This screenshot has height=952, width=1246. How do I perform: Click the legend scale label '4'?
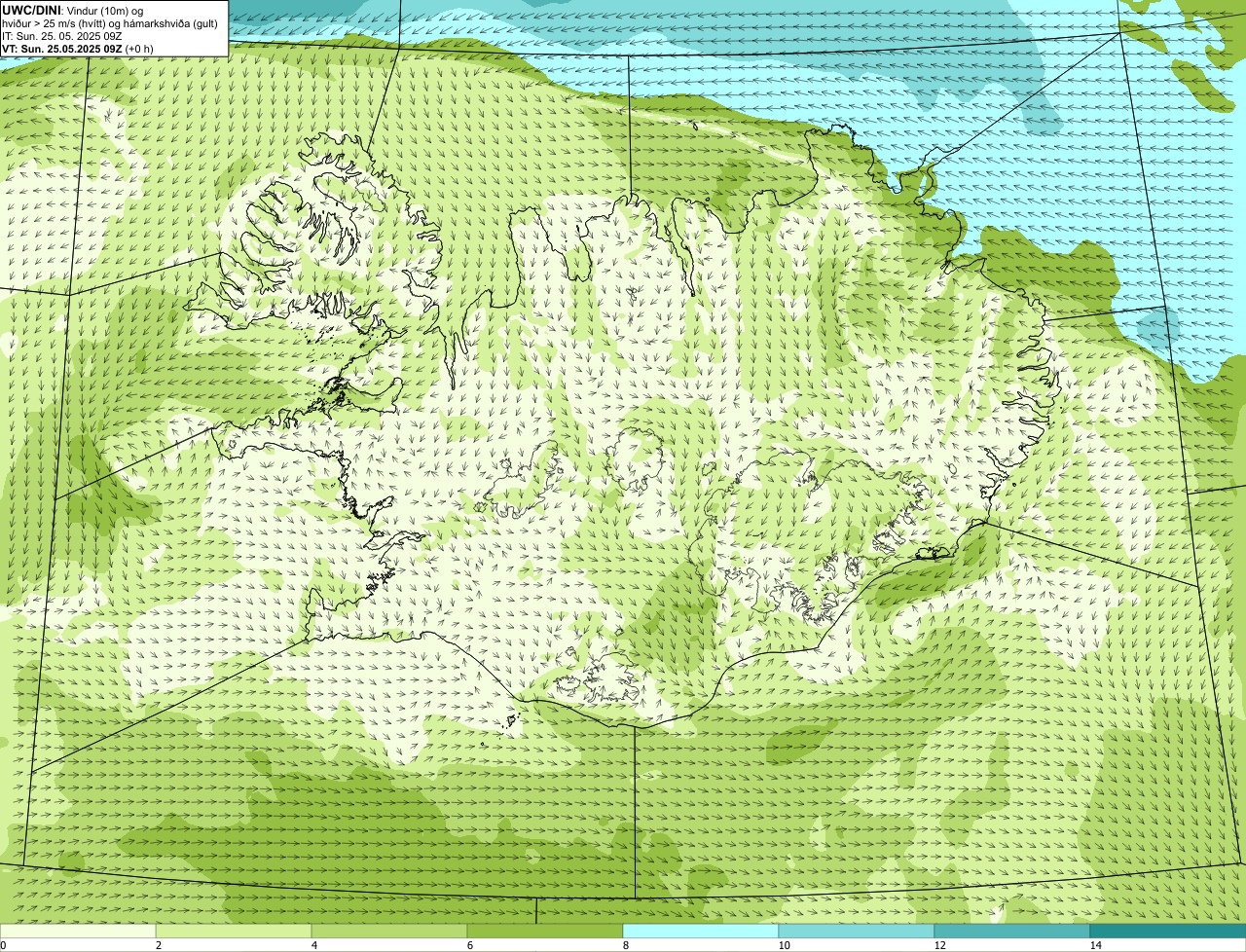(x=313, y=945)
